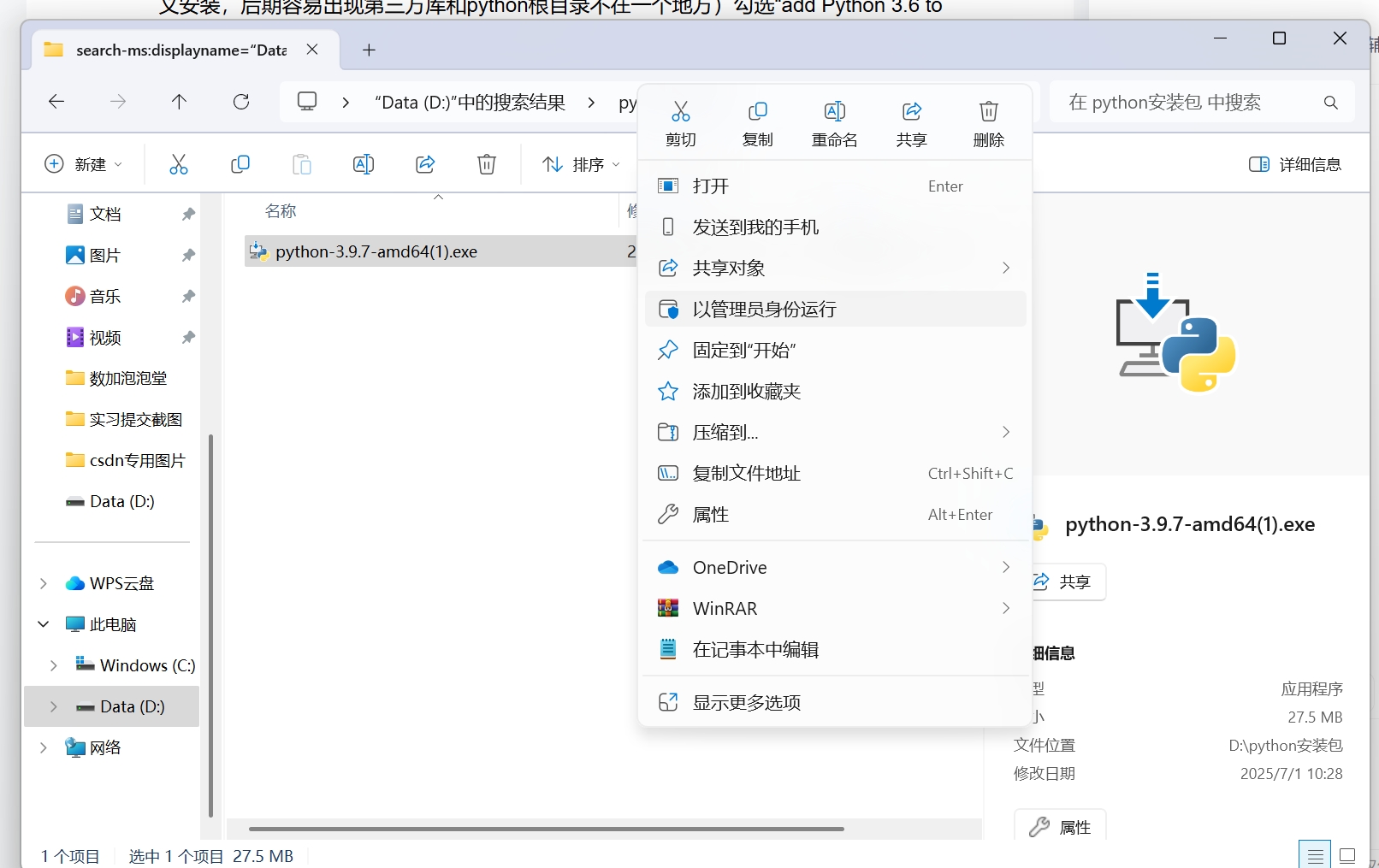The height and width of the screenshot is (868, 1379).
Task: Click 显示更多选项 at menu bottom
Action: point(835,703)
